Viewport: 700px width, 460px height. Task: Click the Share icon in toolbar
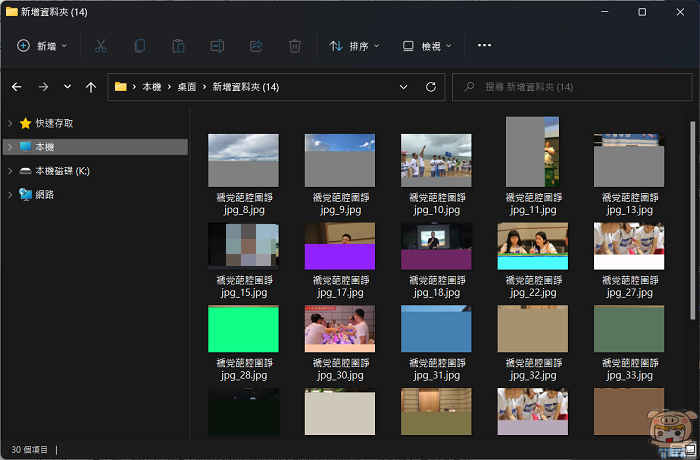[x=256, y=46]
